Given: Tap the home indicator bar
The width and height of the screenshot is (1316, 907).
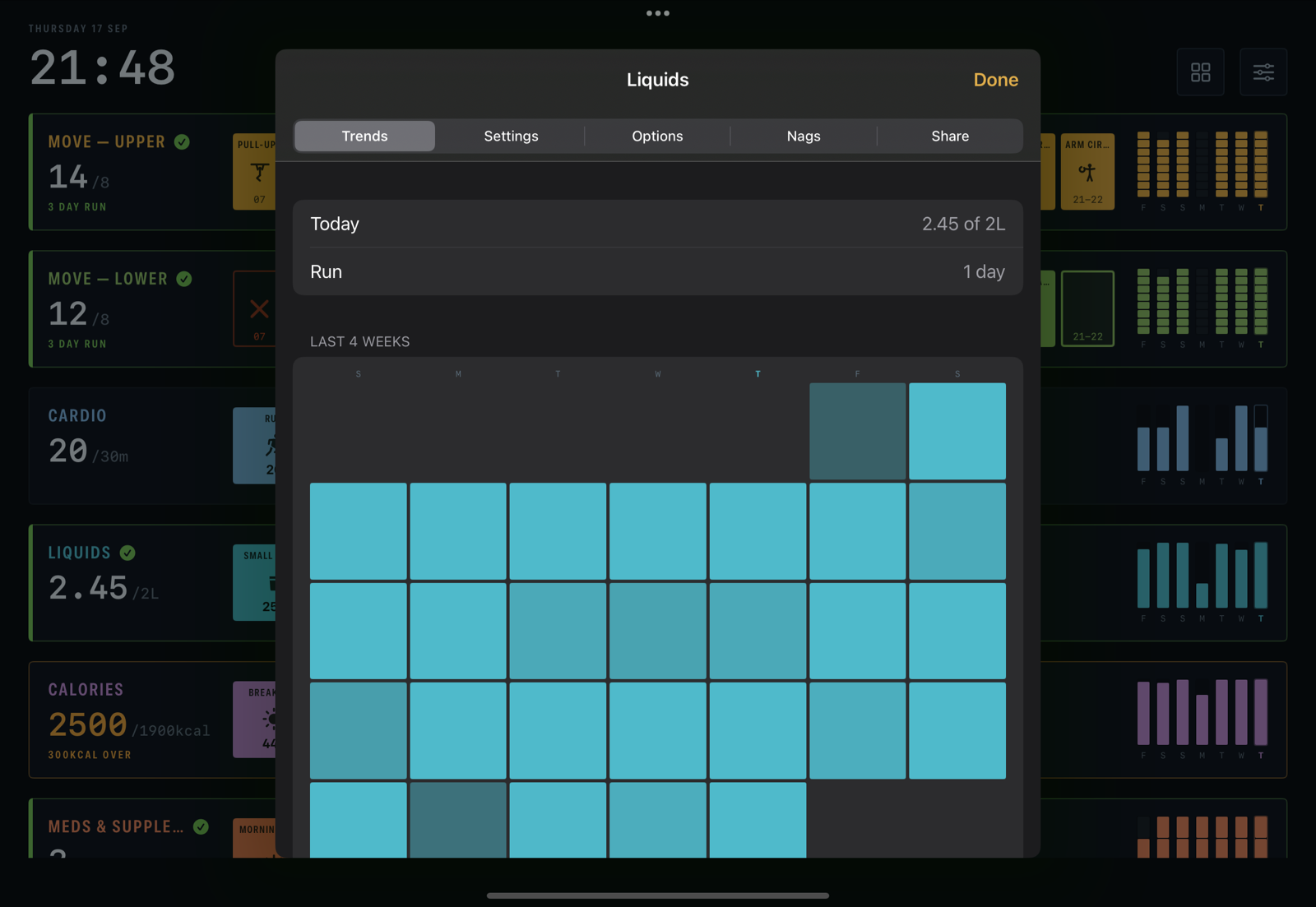Looking at the screenshot, I should (x=658, y=895).
